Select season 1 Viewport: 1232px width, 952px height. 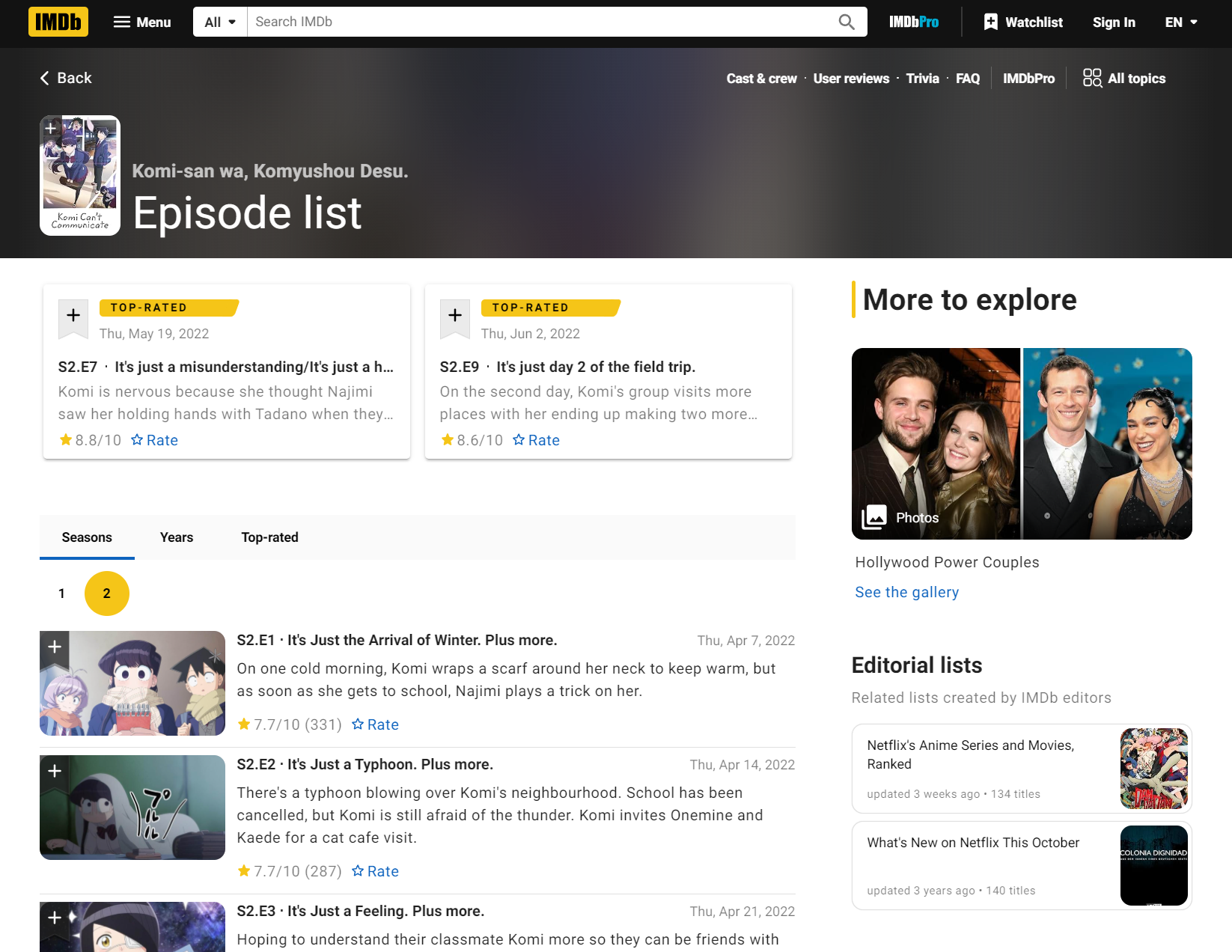click(x=61, y=594)
